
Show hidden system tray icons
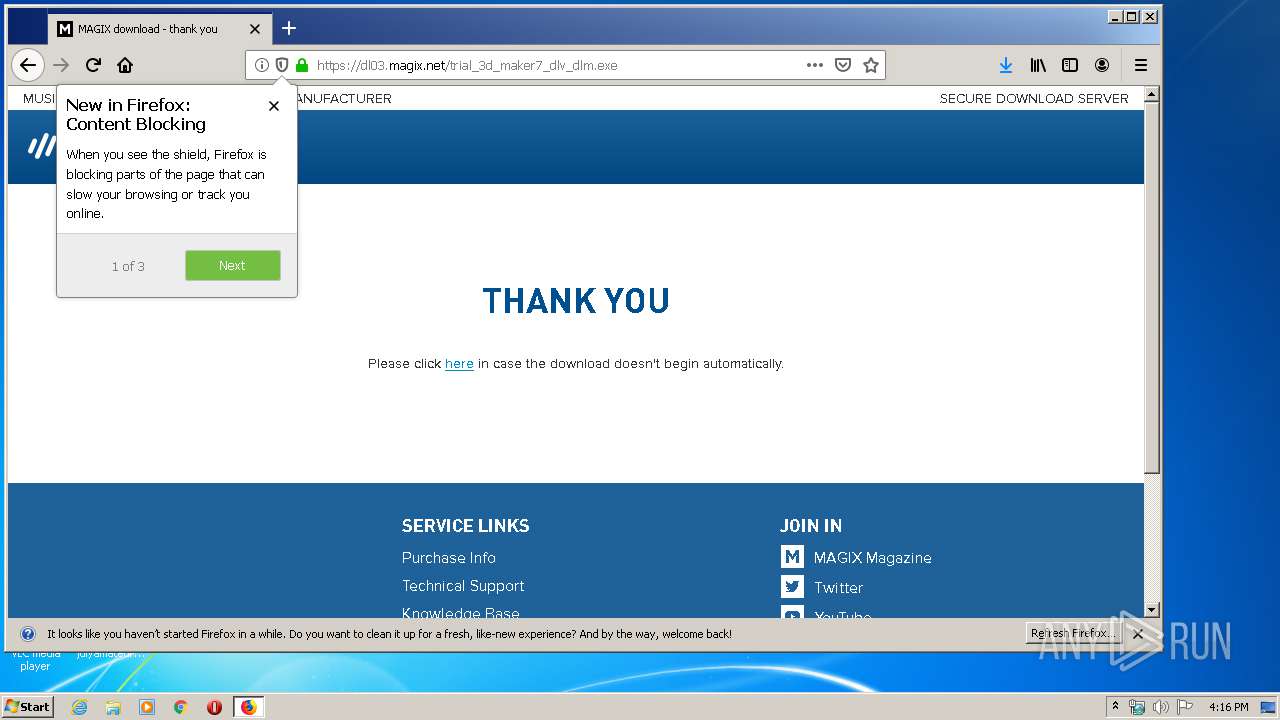point(1115,706)
